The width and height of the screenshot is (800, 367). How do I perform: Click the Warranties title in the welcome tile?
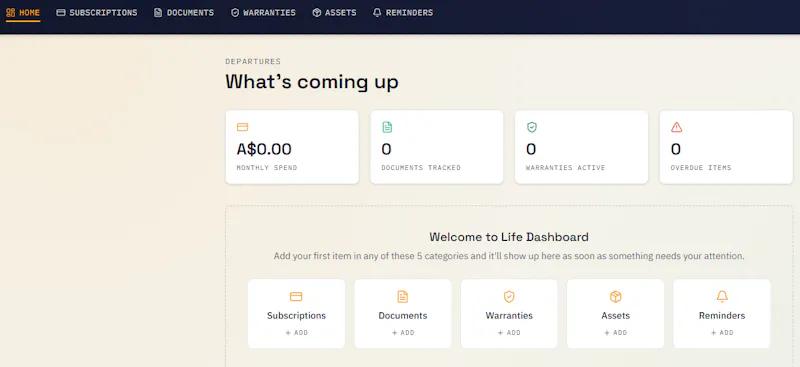tap(509, 315)
